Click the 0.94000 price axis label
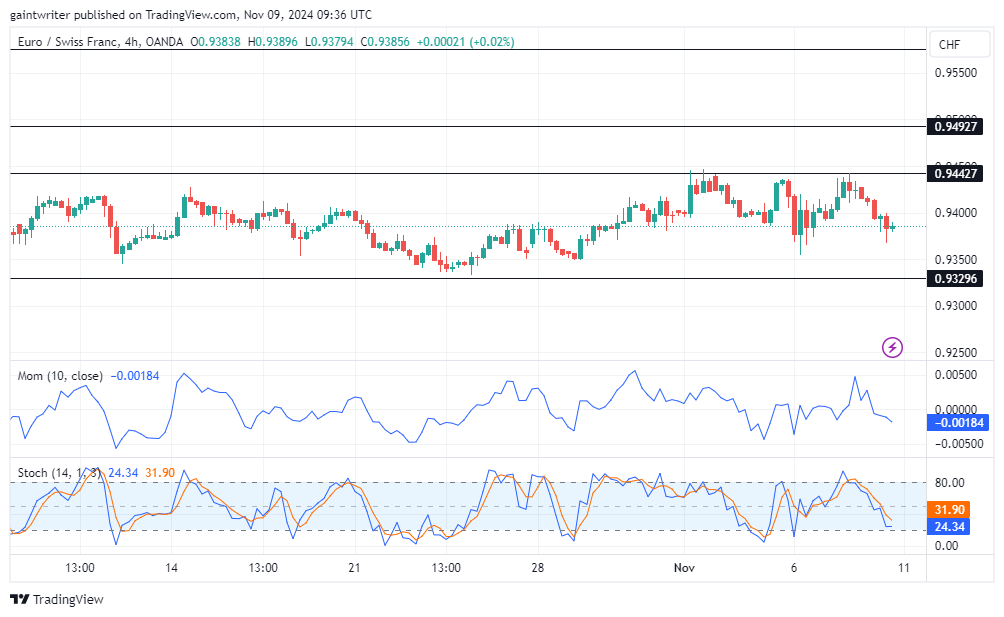The height and width of the screenshot is (617, 1004). 956,212
